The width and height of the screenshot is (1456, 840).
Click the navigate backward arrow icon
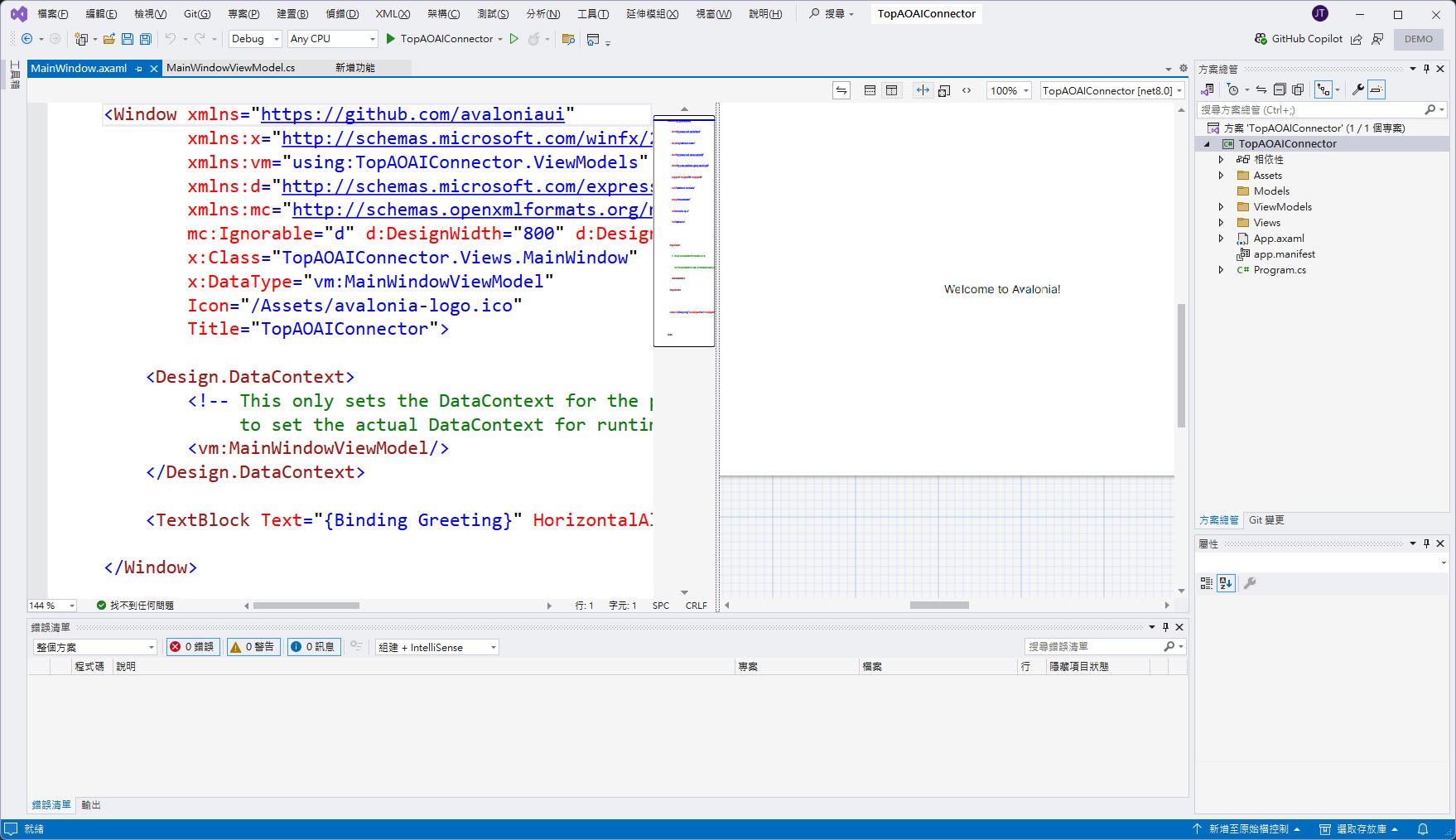(27, 39)
